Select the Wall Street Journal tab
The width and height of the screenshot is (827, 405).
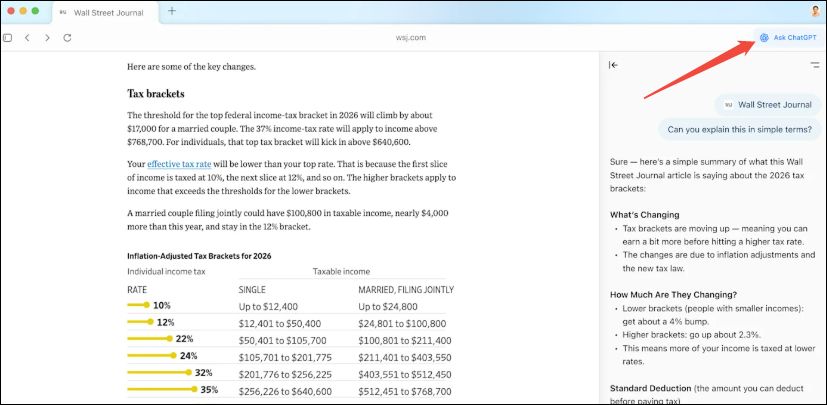pyautogui.click(x=108, y=12)
